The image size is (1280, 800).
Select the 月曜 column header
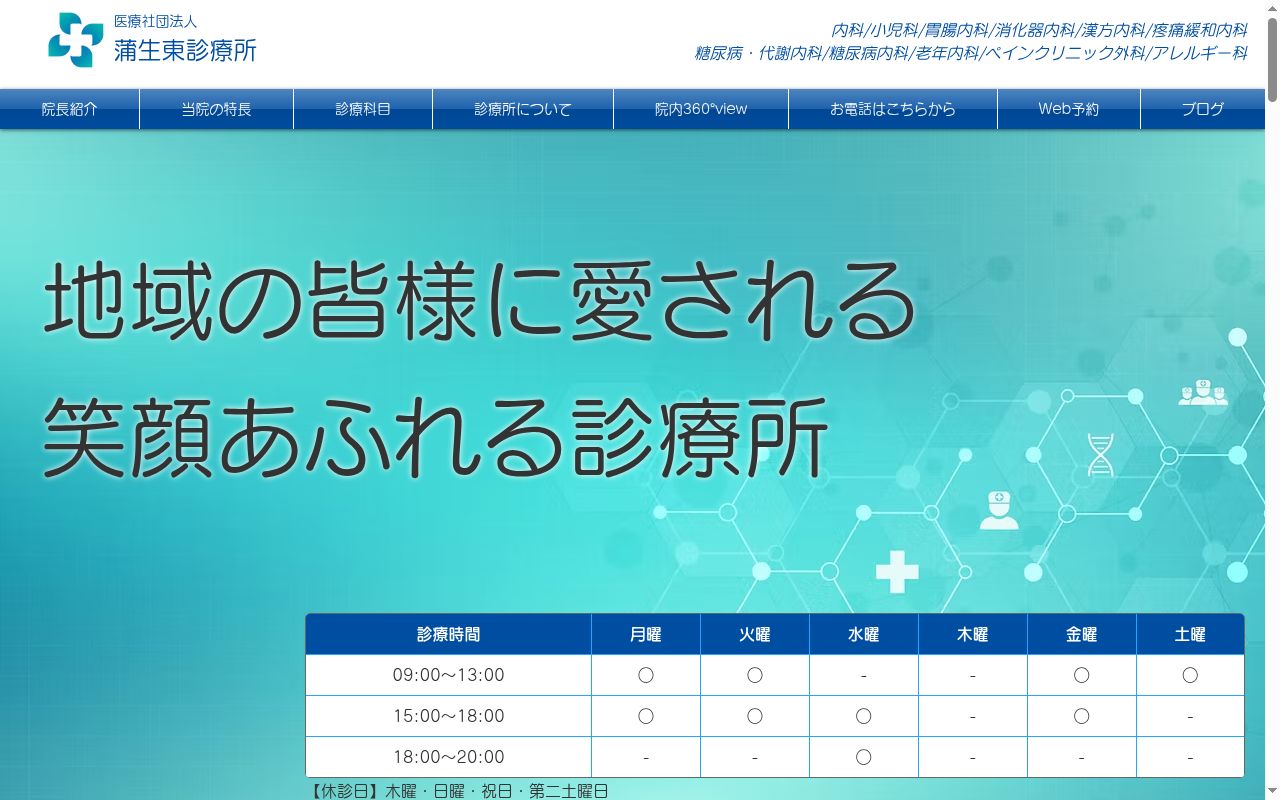(646, 634)
